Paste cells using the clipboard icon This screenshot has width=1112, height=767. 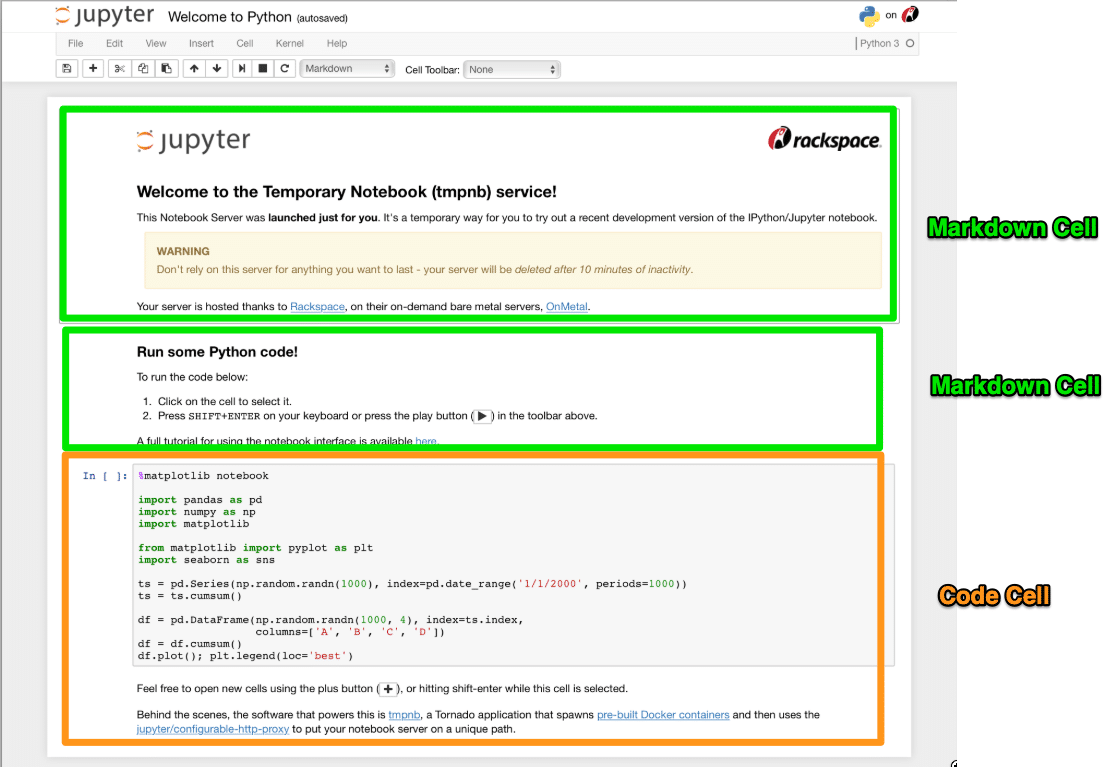tap(167, 69)
